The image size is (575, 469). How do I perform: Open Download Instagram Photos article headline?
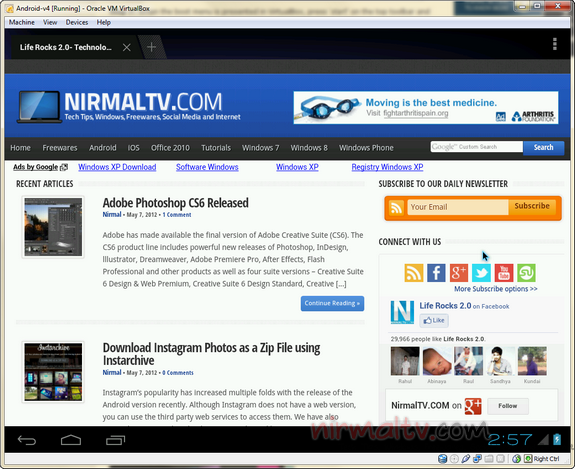[x=211, y=354]
